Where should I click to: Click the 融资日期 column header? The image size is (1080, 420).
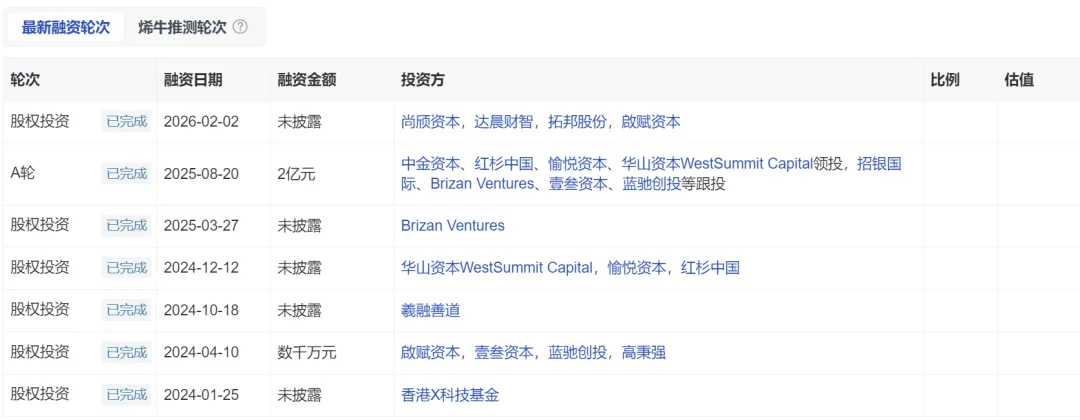point(193,80)
